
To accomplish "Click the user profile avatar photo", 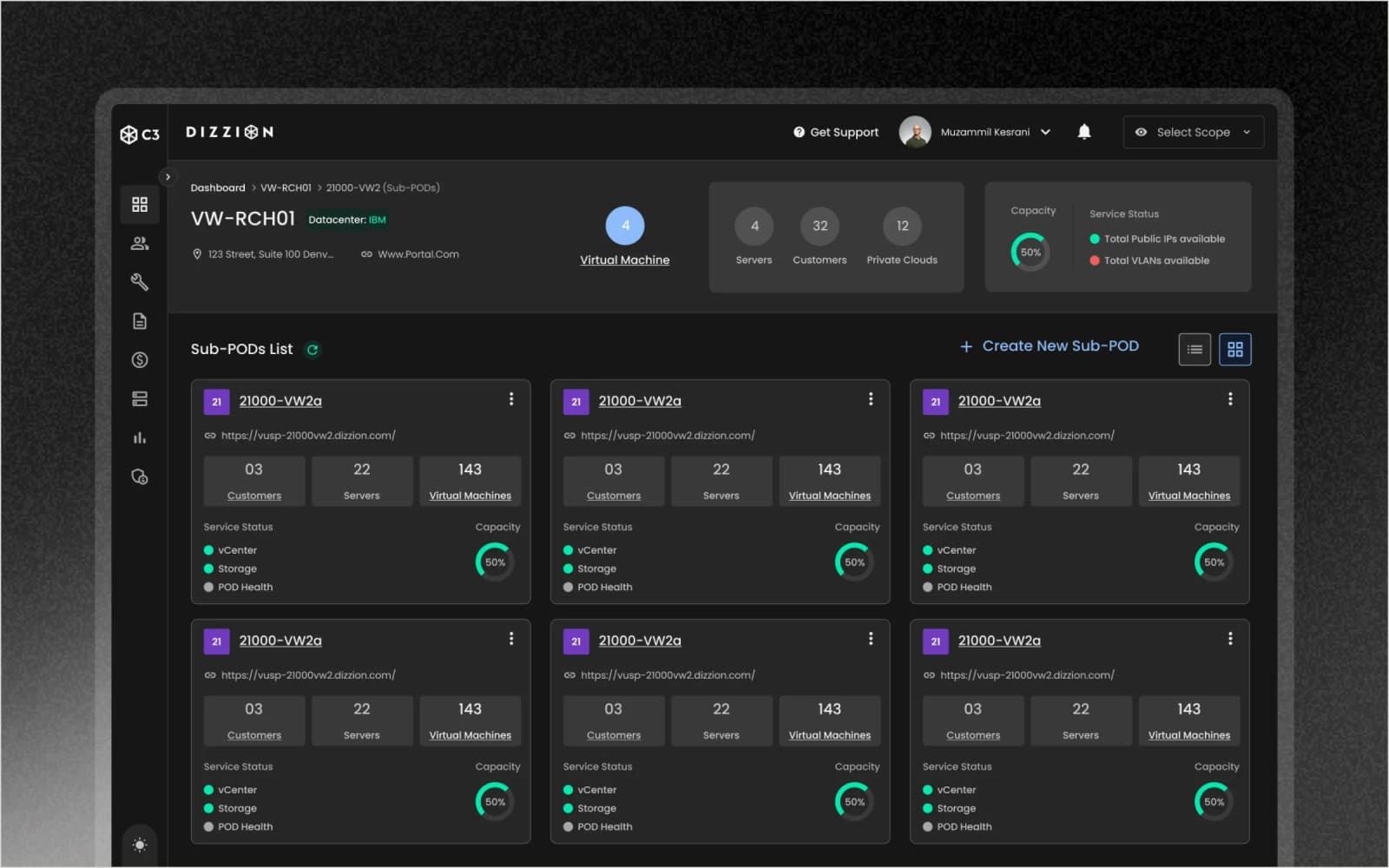I will point(915,132).
